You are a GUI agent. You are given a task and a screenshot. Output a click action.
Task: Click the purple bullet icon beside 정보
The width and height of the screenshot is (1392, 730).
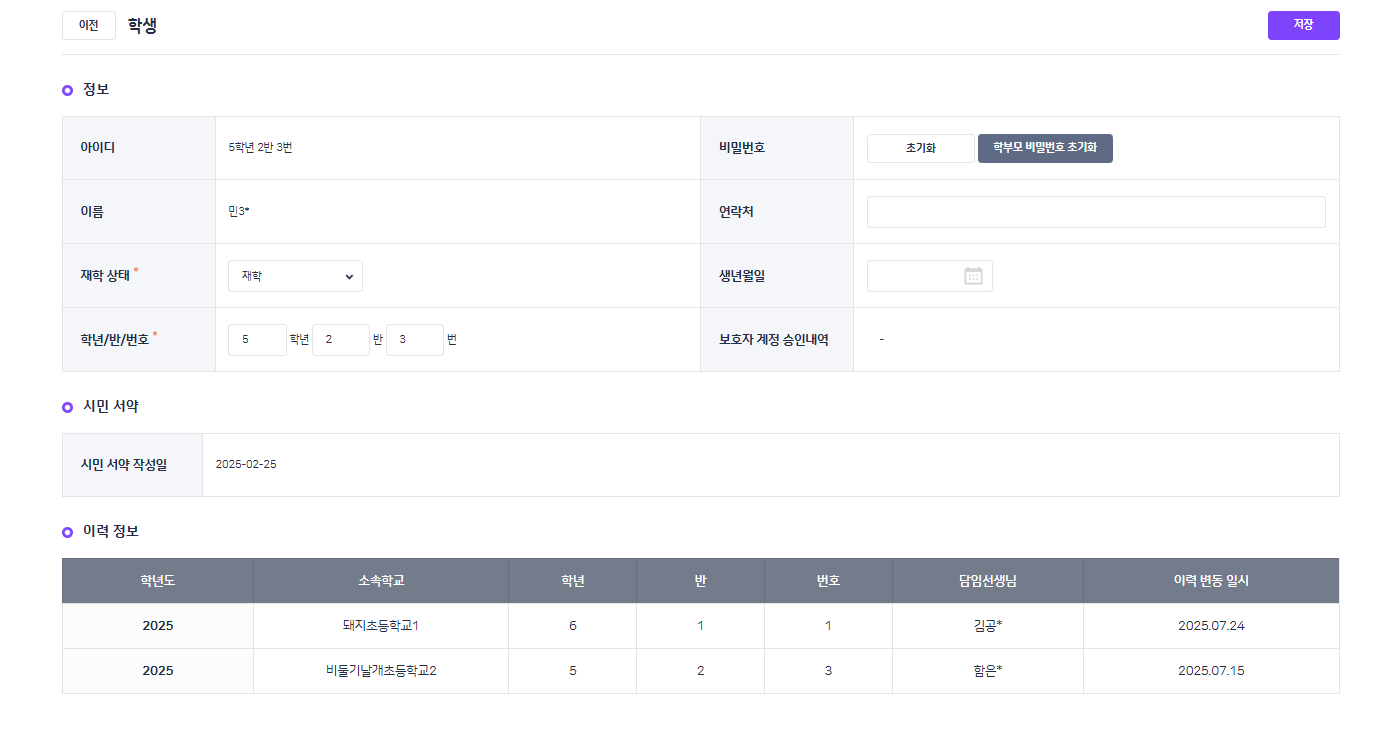click(67, 90)
